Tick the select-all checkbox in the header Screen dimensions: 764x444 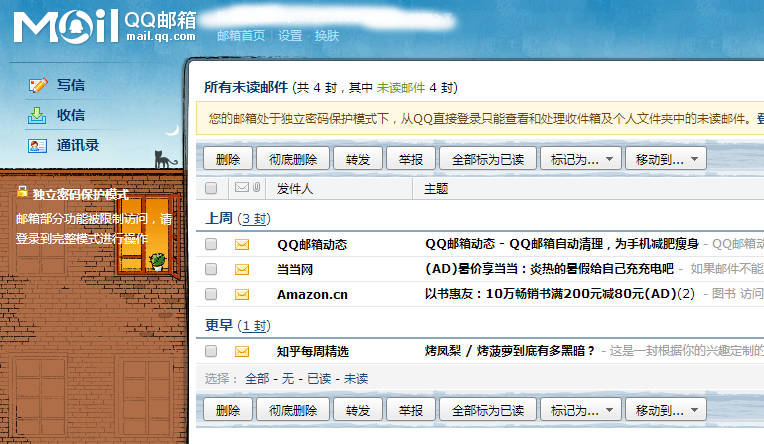pyautogui.click(x=211, y=188)
